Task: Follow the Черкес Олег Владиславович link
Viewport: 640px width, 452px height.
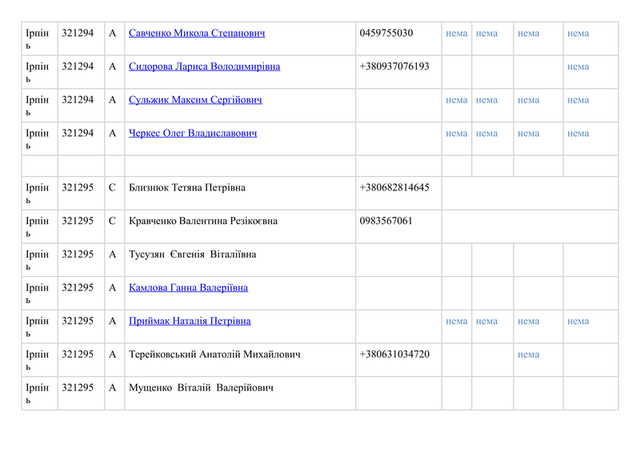Action: point(193,133)
